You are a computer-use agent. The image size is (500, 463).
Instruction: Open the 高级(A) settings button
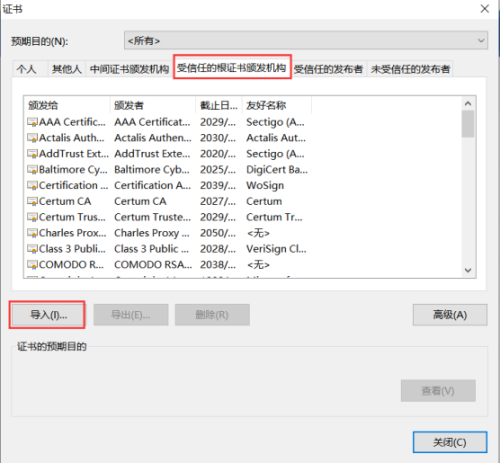click(x=450, y=315)
